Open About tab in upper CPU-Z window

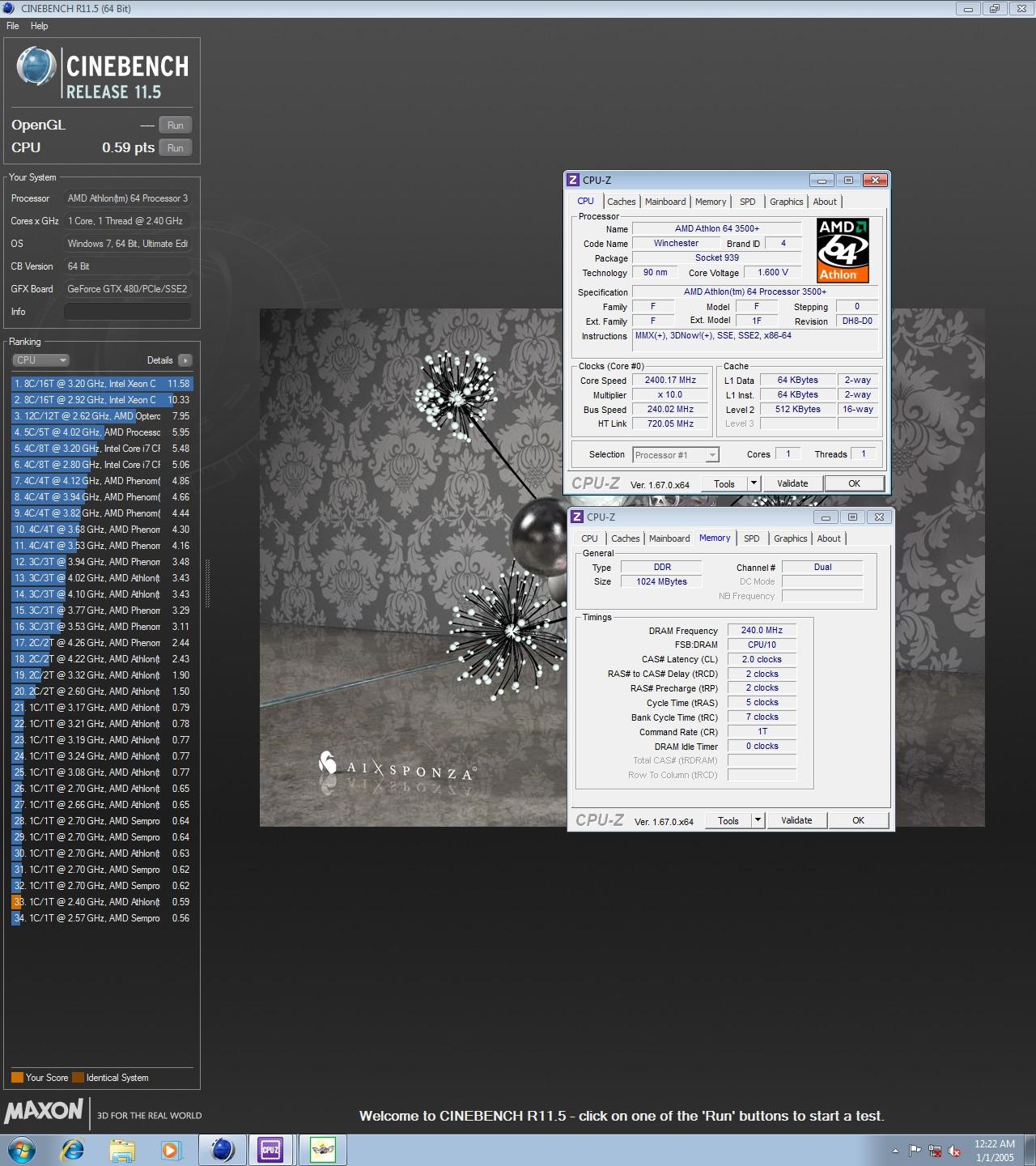pyautogui.click(x=825, y=202)
